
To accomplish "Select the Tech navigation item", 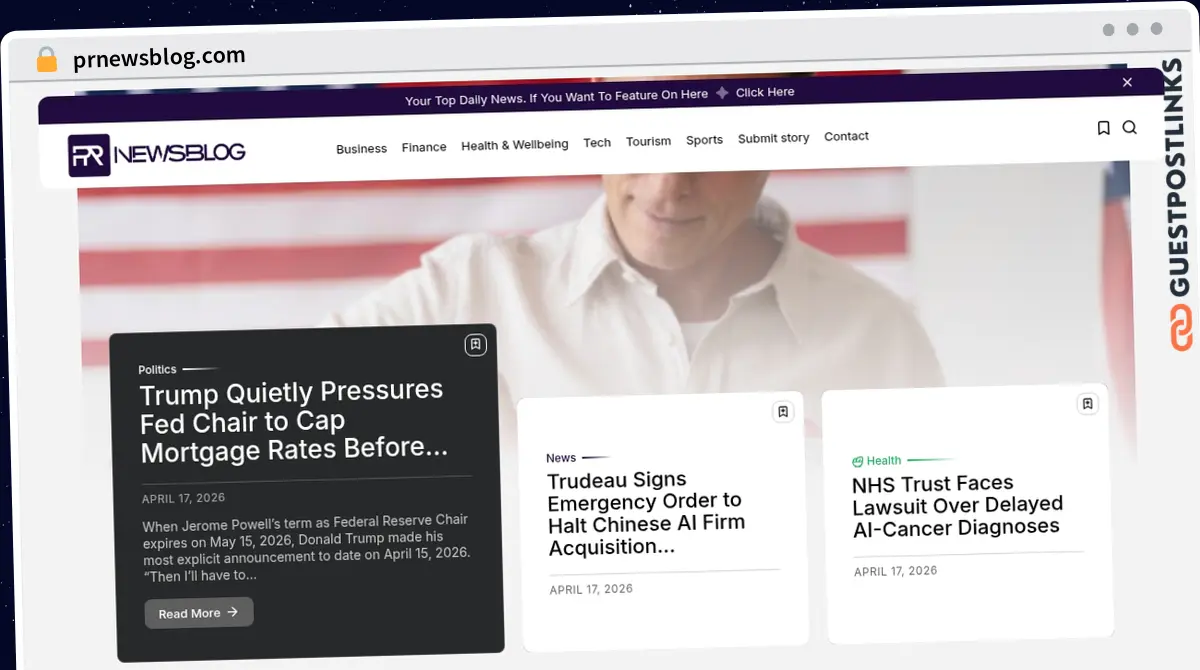I will point(597,143).
